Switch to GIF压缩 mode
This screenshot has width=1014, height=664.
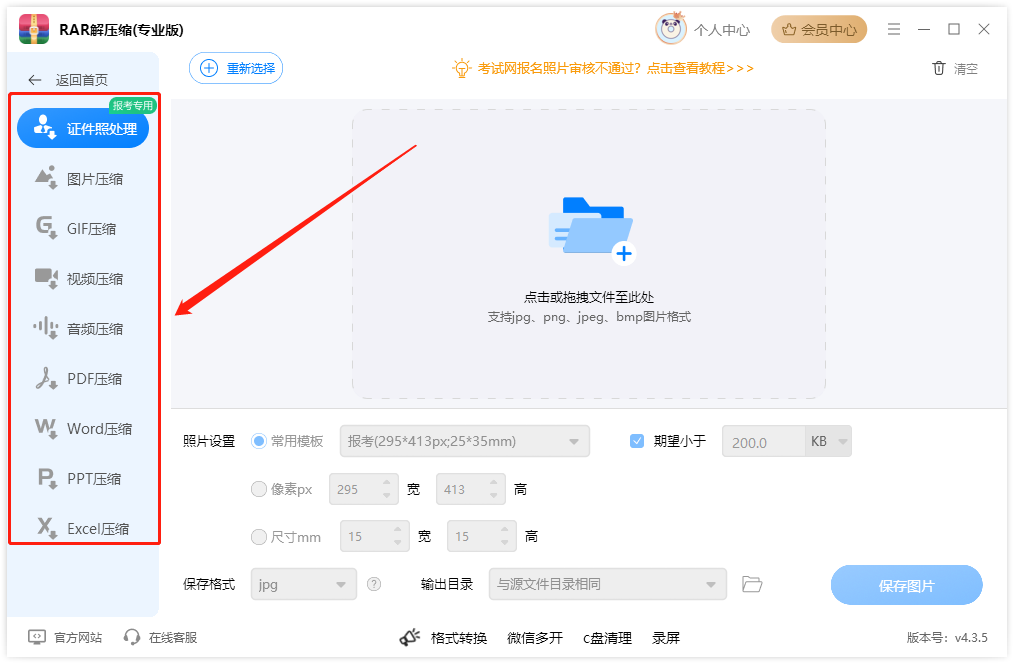pos(84,228)
